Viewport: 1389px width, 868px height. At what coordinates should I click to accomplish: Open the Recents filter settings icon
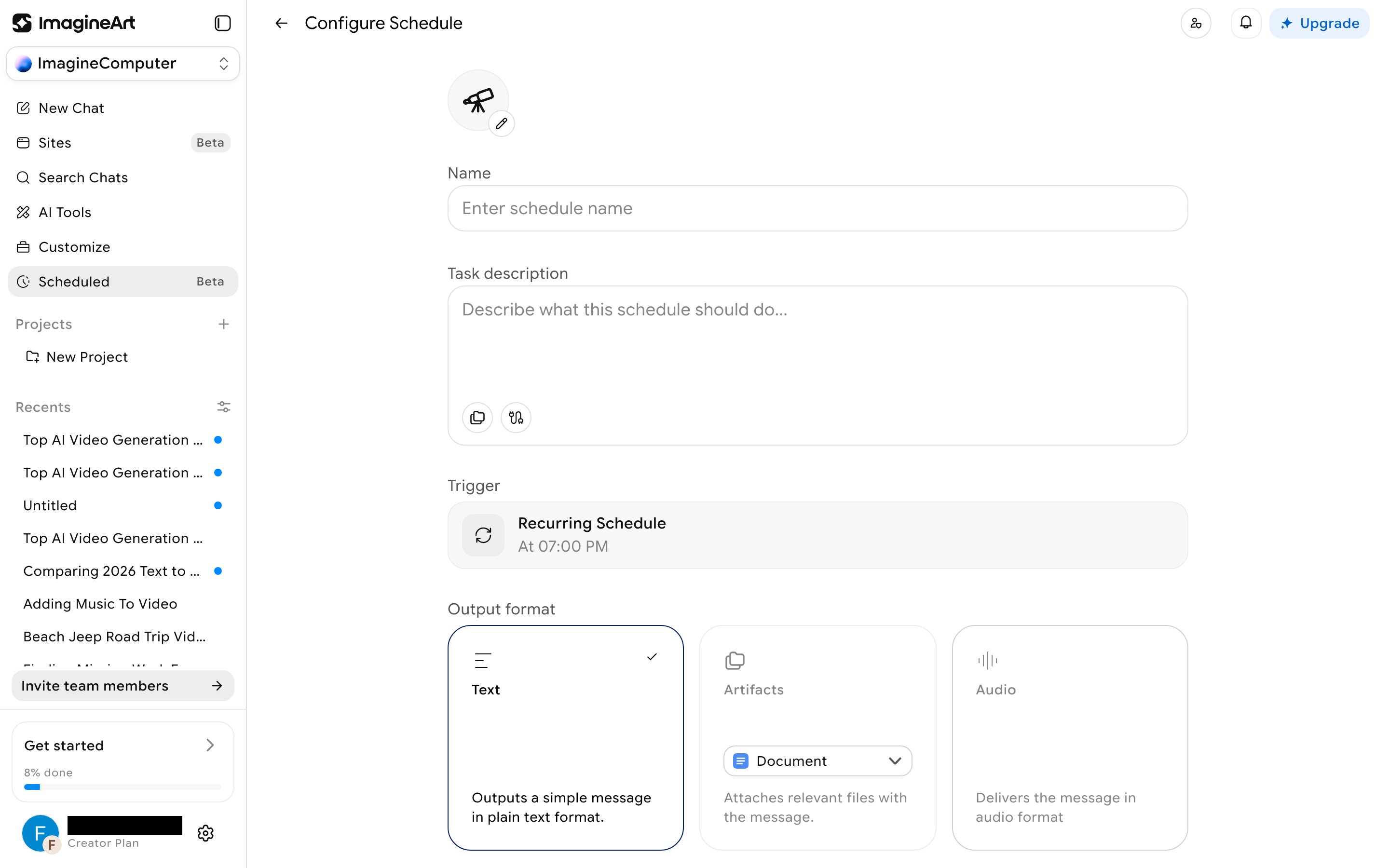tap(224, 407)
